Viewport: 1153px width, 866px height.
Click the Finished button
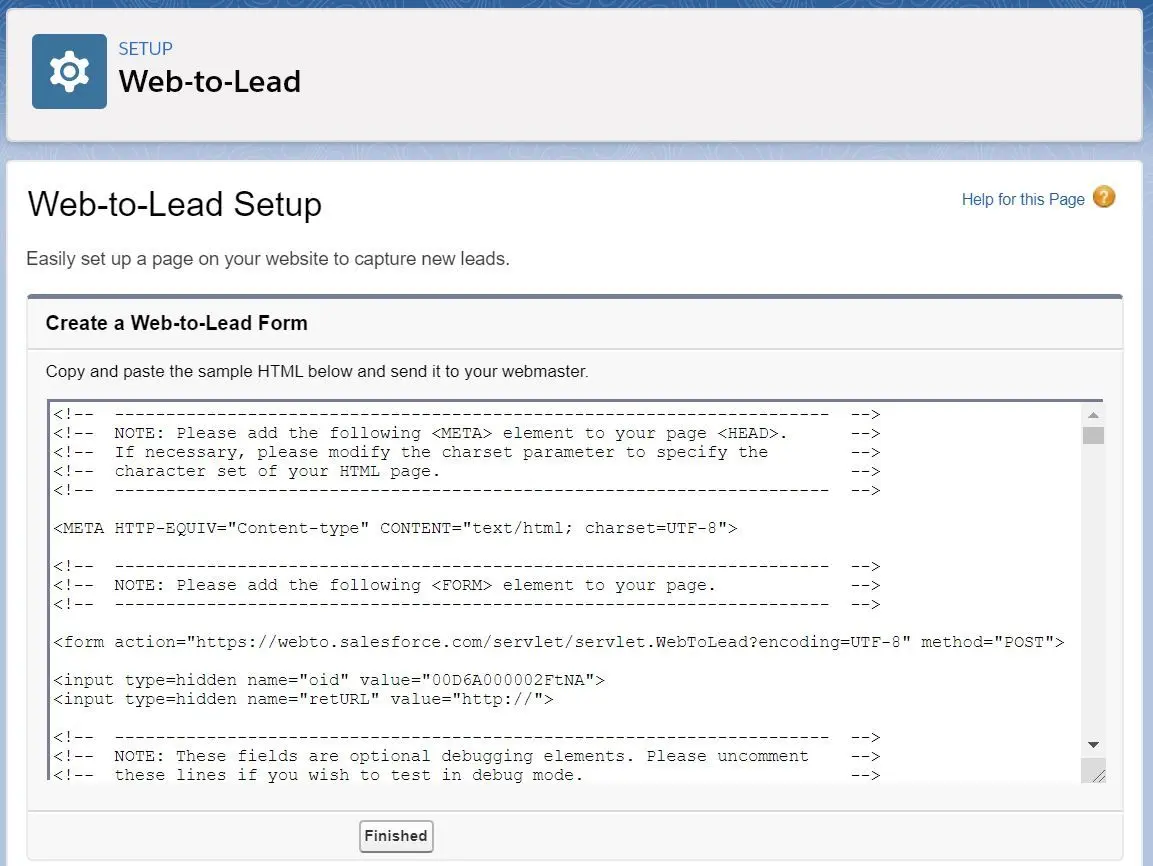coord(396,836)
